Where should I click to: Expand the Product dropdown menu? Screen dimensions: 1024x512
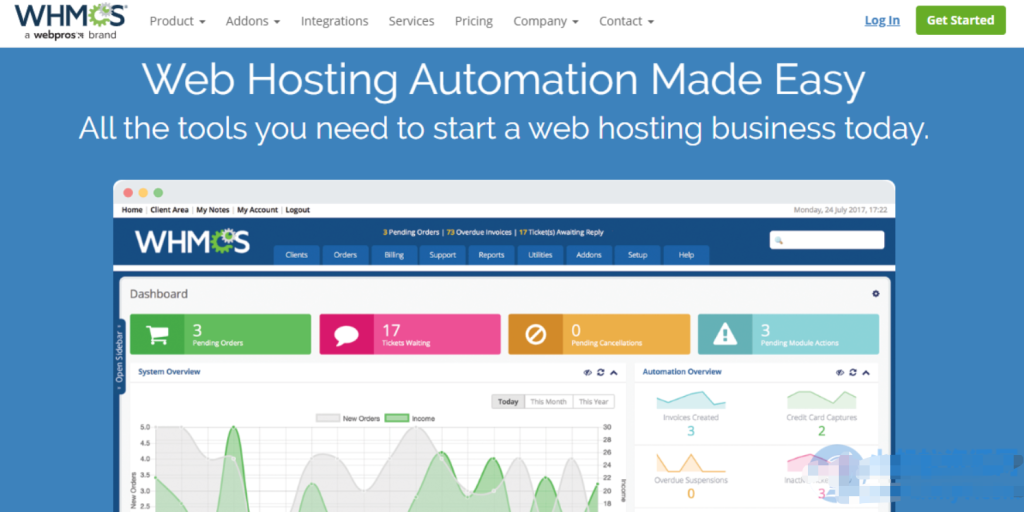tap(177, 21)
